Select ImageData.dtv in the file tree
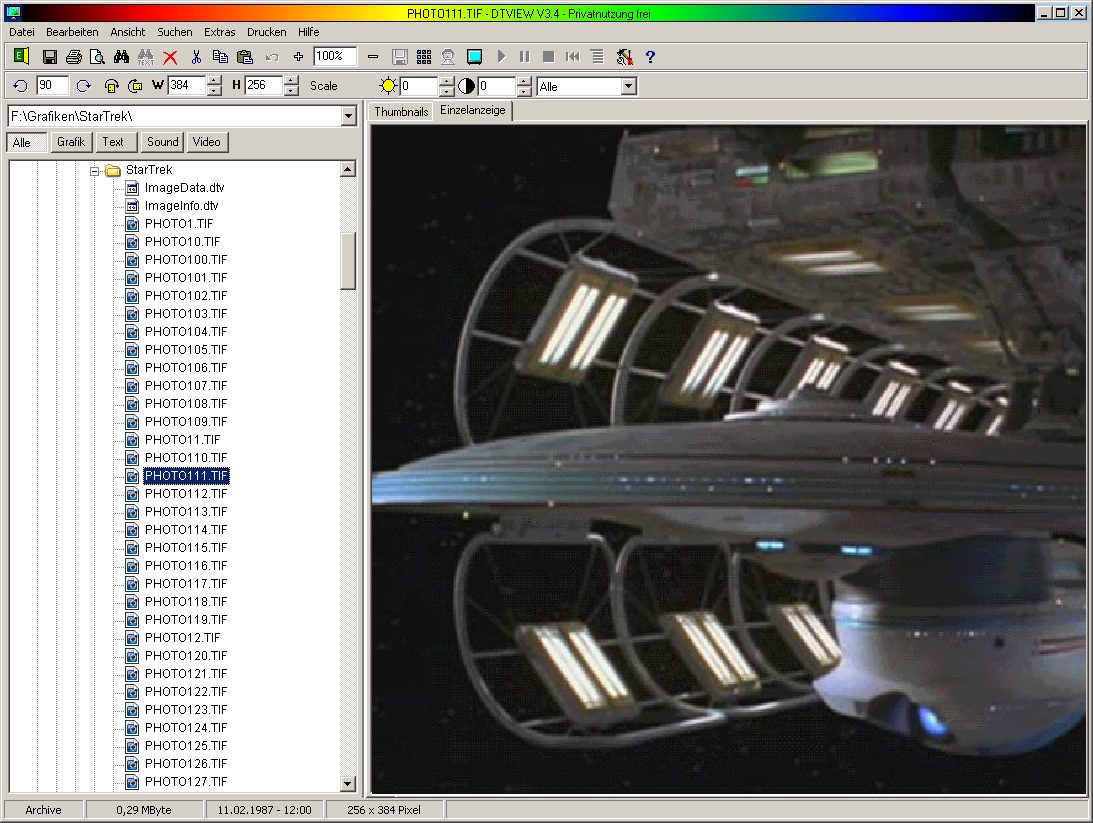 tap(184, 188)
